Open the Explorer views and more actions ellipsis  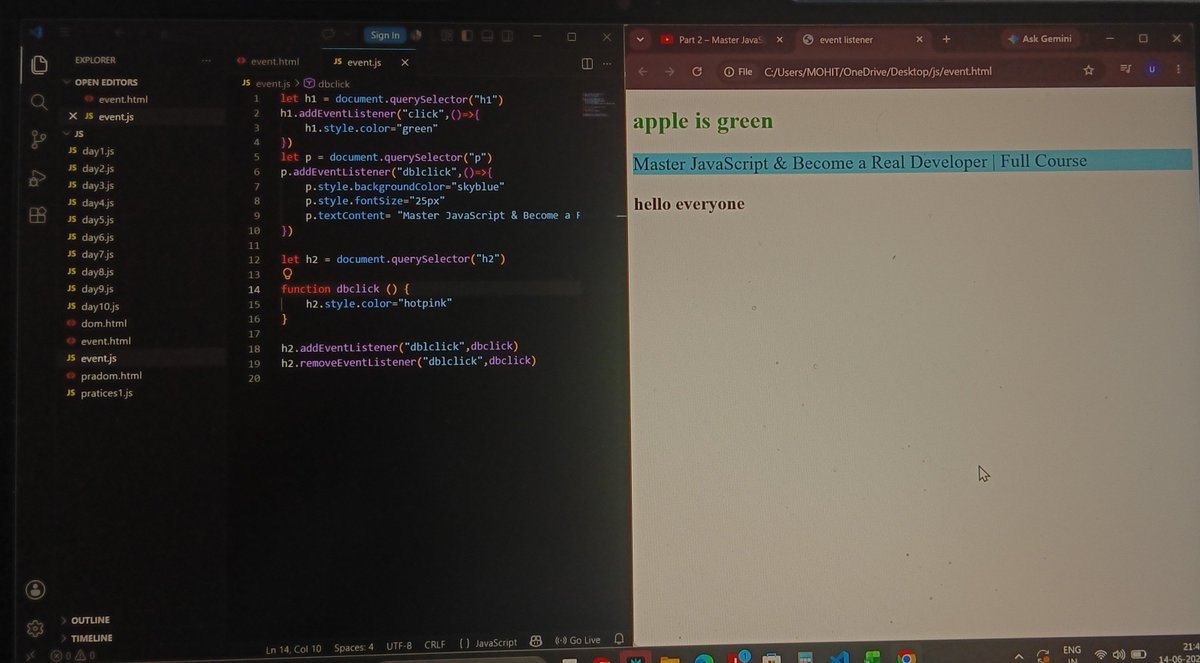point(206,60)
